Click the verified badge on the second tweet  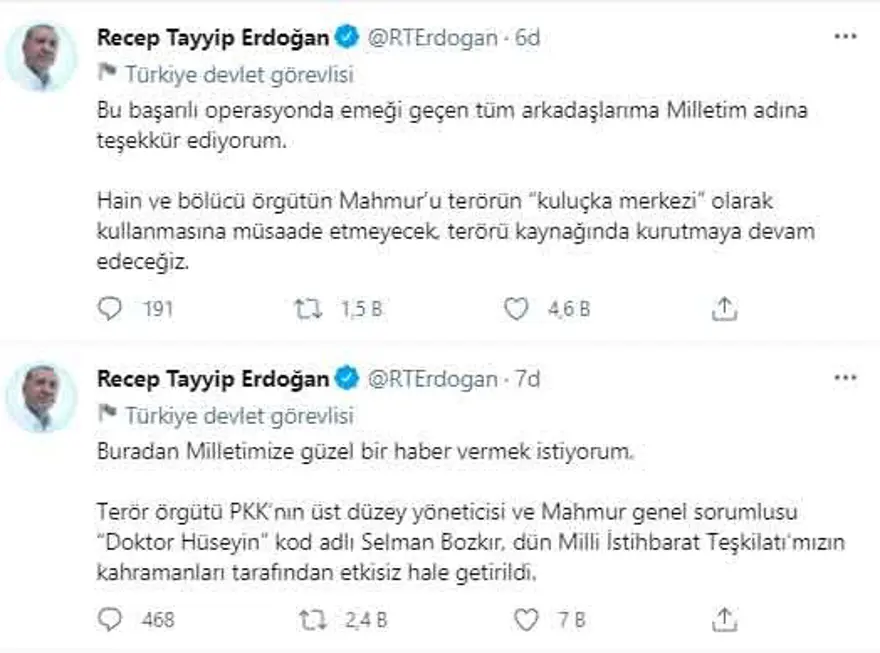pos(346,379)
